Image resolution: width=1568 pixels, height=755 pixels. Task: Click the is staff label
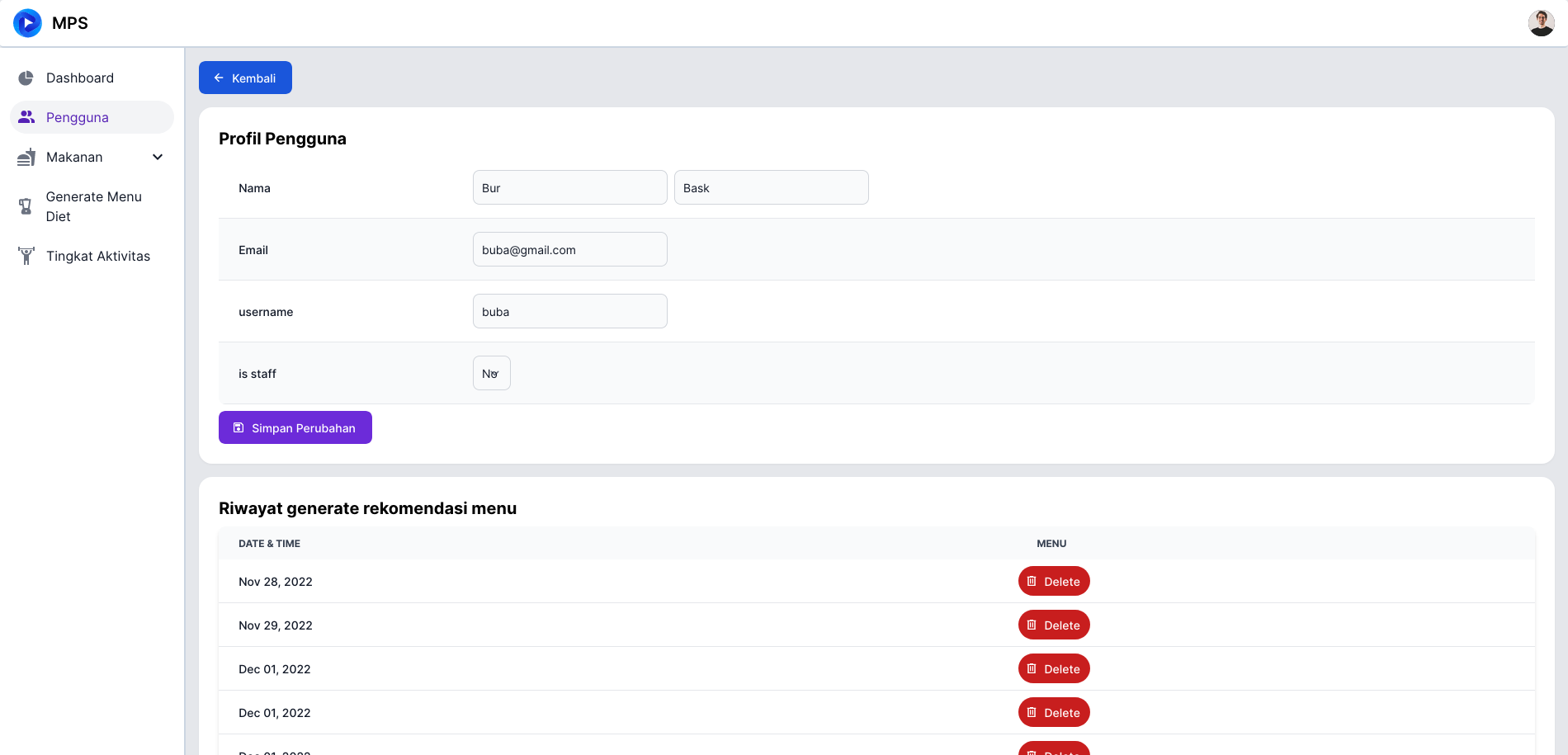coord(257,374)
